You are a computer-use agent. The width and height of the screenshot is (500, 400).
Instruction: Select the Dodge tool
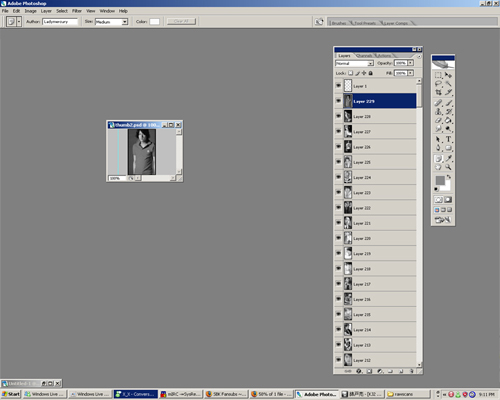[449, 129]
